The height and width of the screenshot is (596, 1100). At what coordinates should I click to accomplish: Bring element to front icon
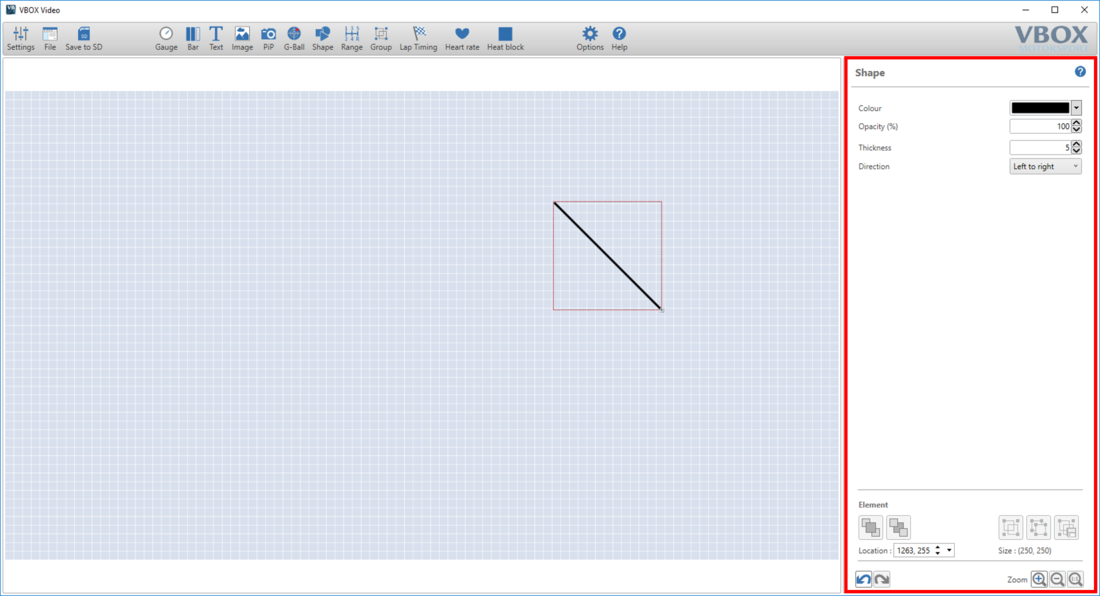(871, 527)
